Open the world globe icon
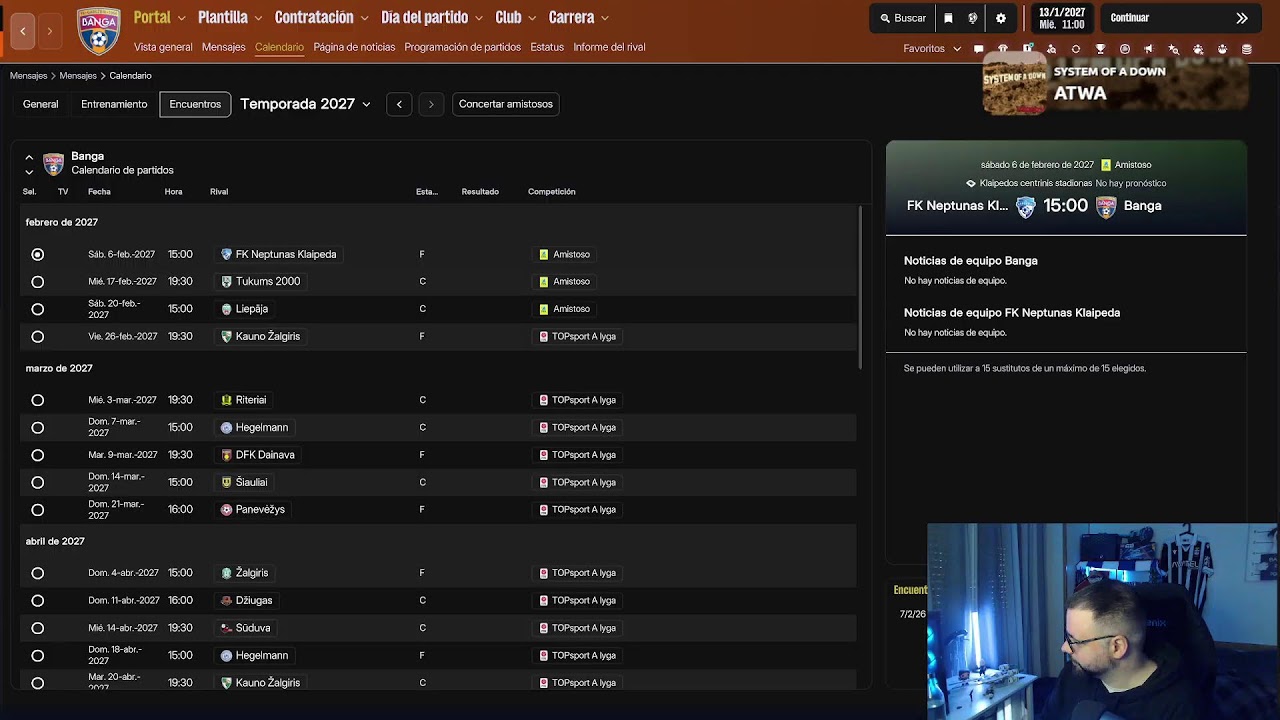Screen dimensions: 1280x720 [973, 18]
